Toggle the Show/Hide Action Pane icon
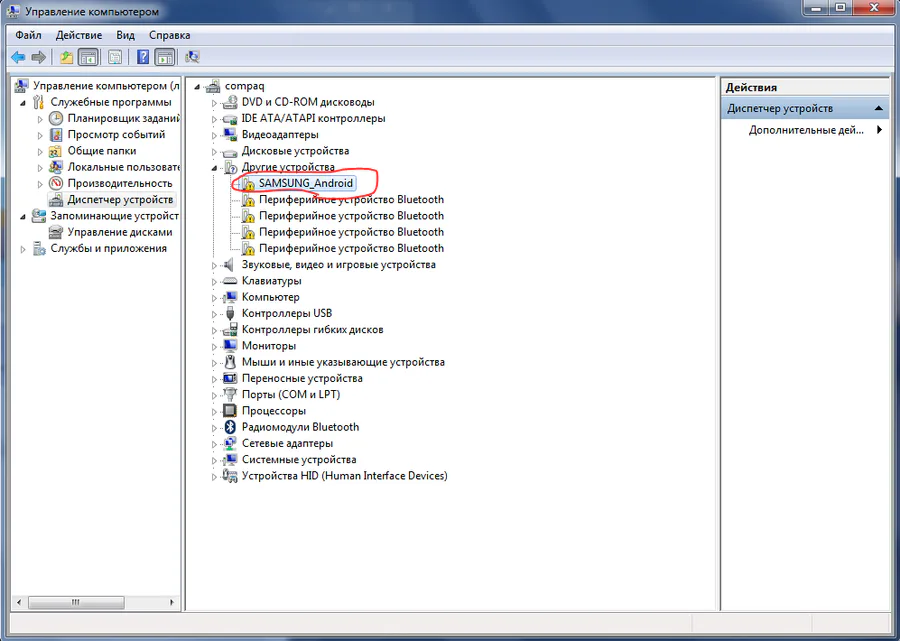Screen dimensions: 900x641 [x=165, y=57]
